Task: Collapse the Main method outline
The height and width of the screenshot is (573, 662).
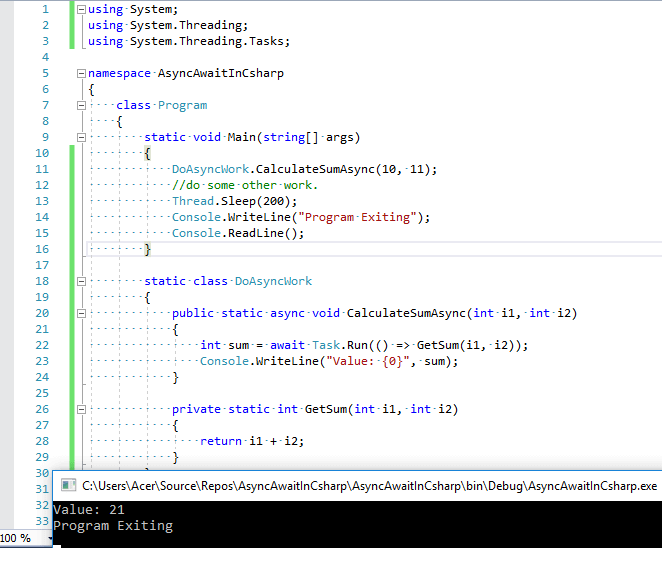Action: [81, 138]
